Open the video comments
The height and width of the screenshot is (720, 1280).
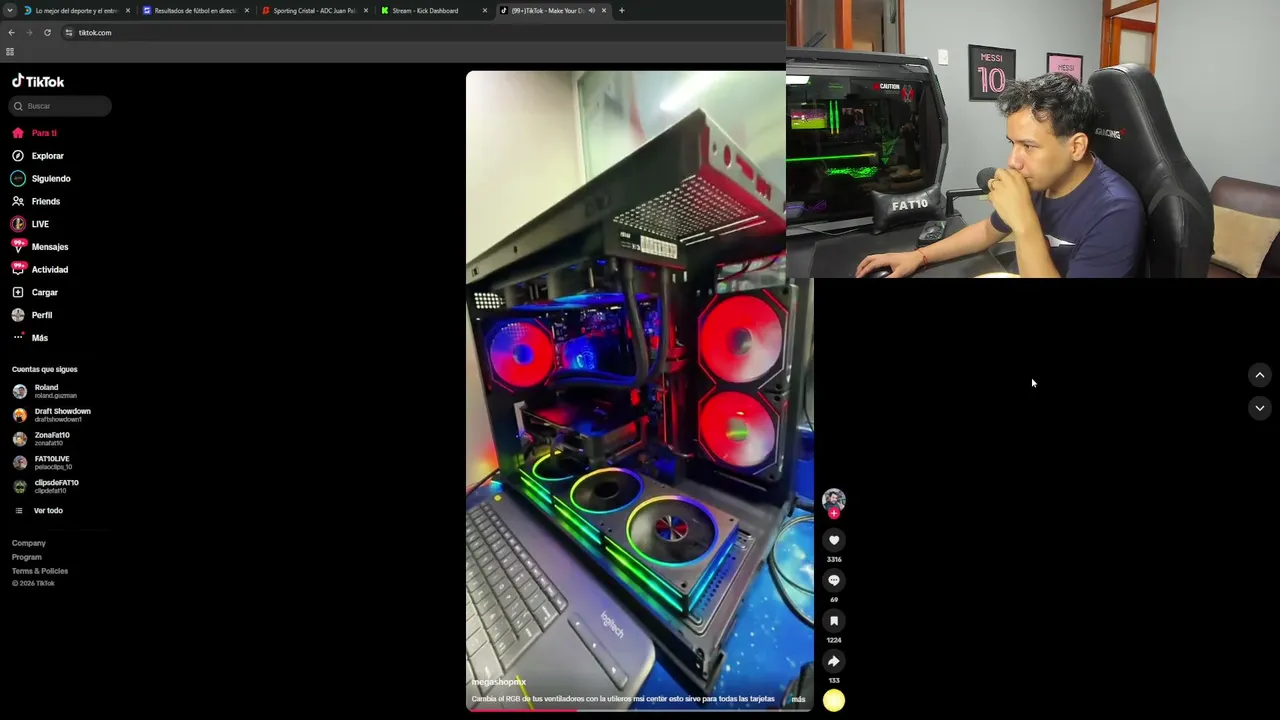tap(834, 580)
